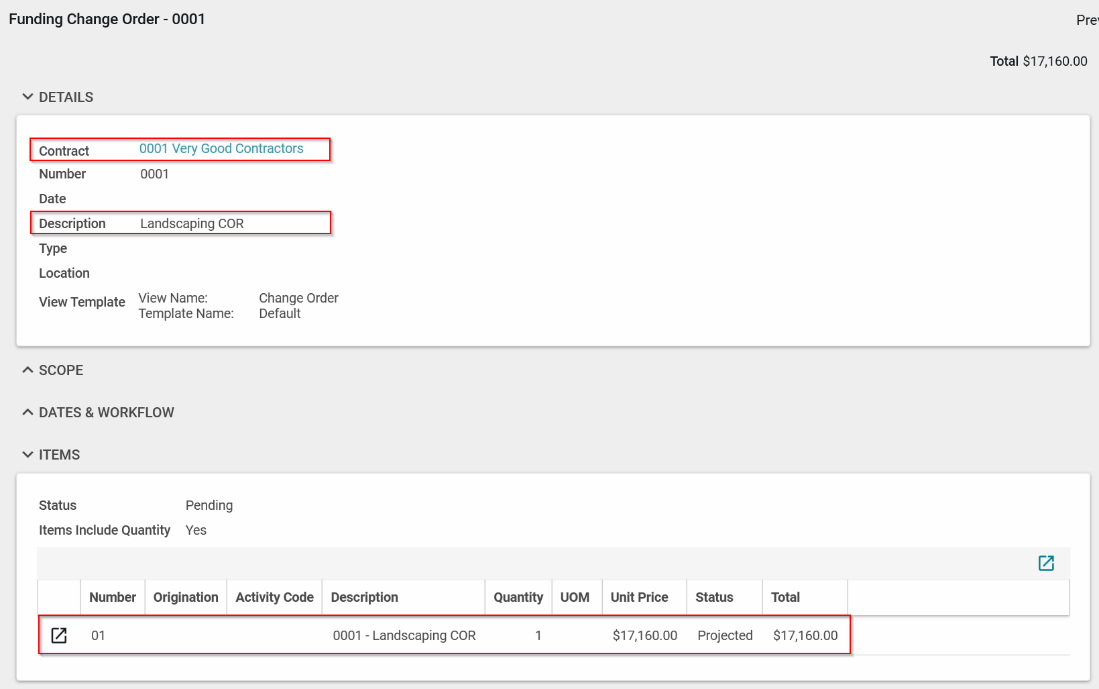Image resolution: width=1099 pixels, height=689 pixels.
Task: Click the Status column header in table
Action: click(x=714, y=597)
